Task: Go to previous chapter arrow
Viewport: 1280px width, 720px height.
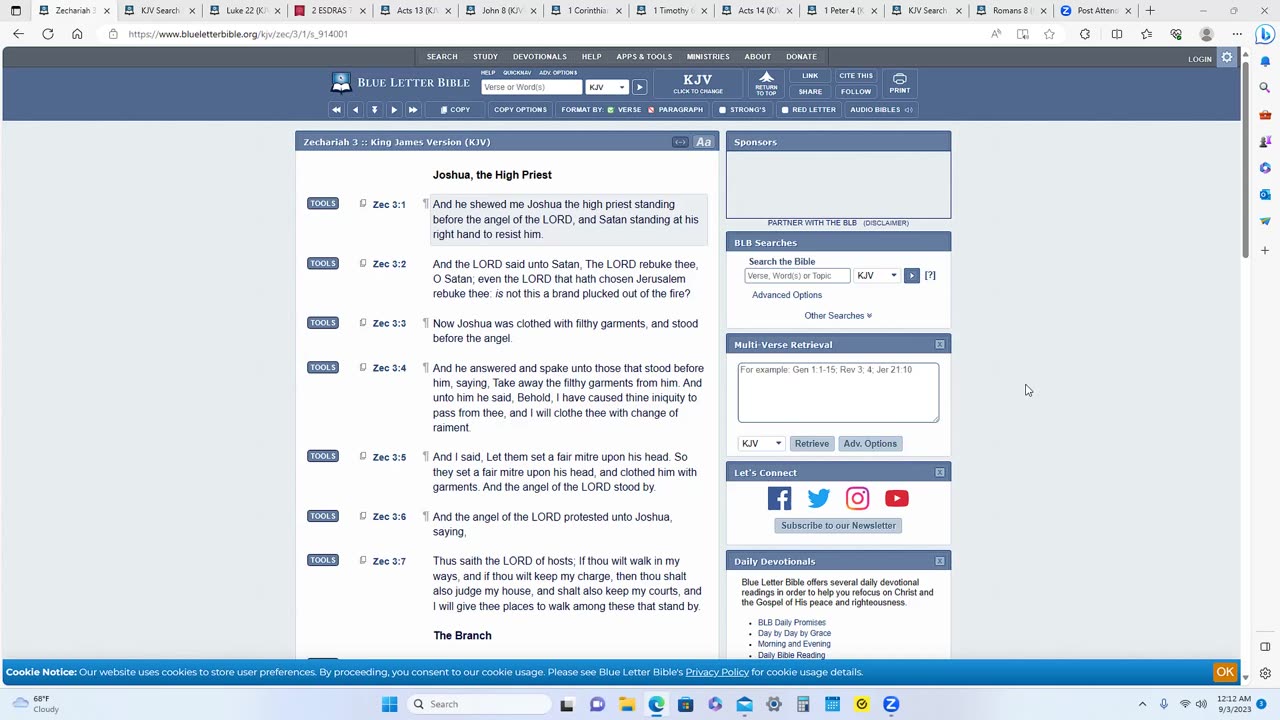Action: 355,110
